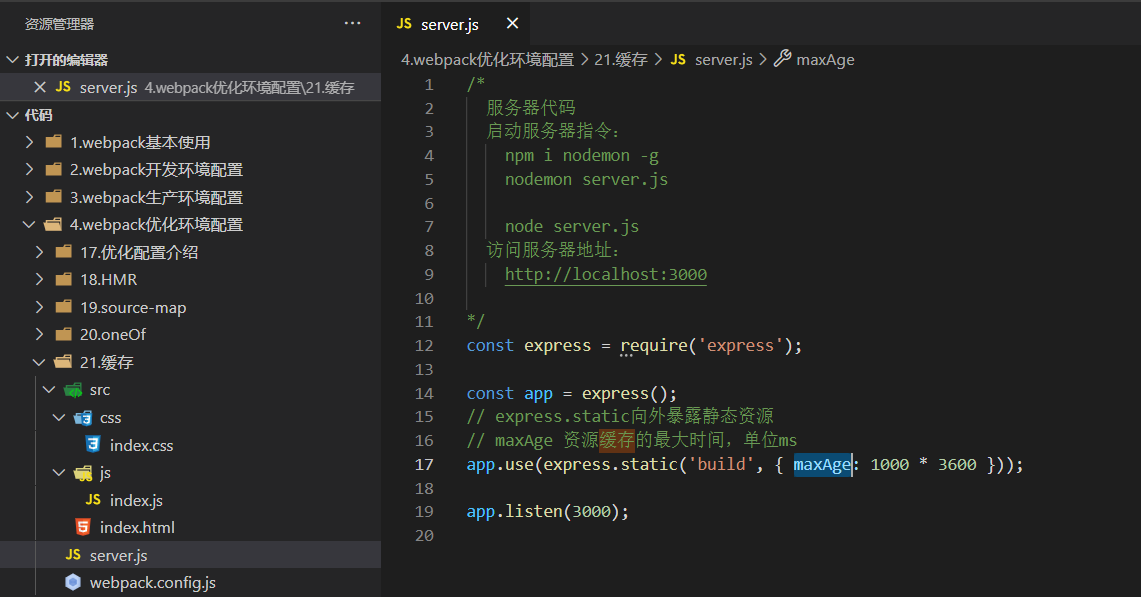This screenshot has width=1141, height=597.
Task: Click the 'express' string on line 12
Action: (x=740, y=345)
